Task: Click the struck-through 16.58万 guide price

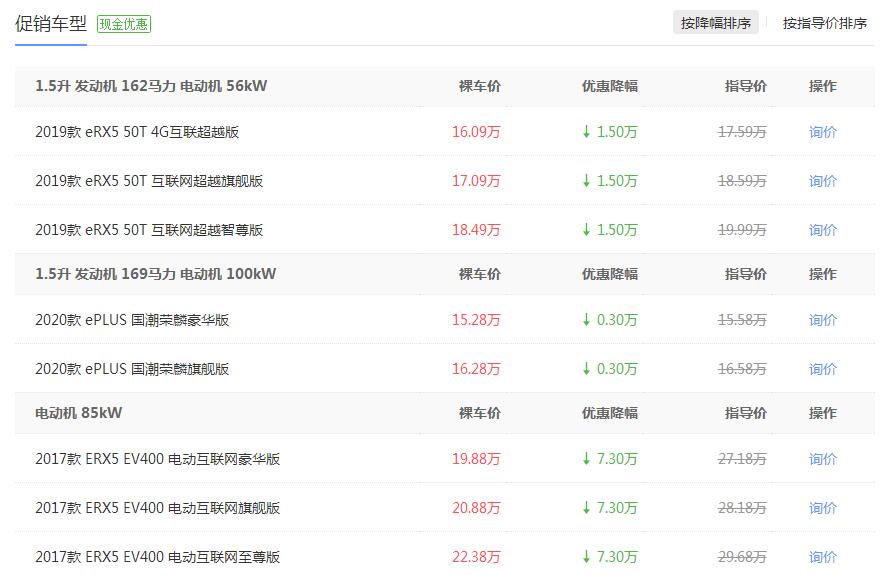Action: tap(742, 369)
